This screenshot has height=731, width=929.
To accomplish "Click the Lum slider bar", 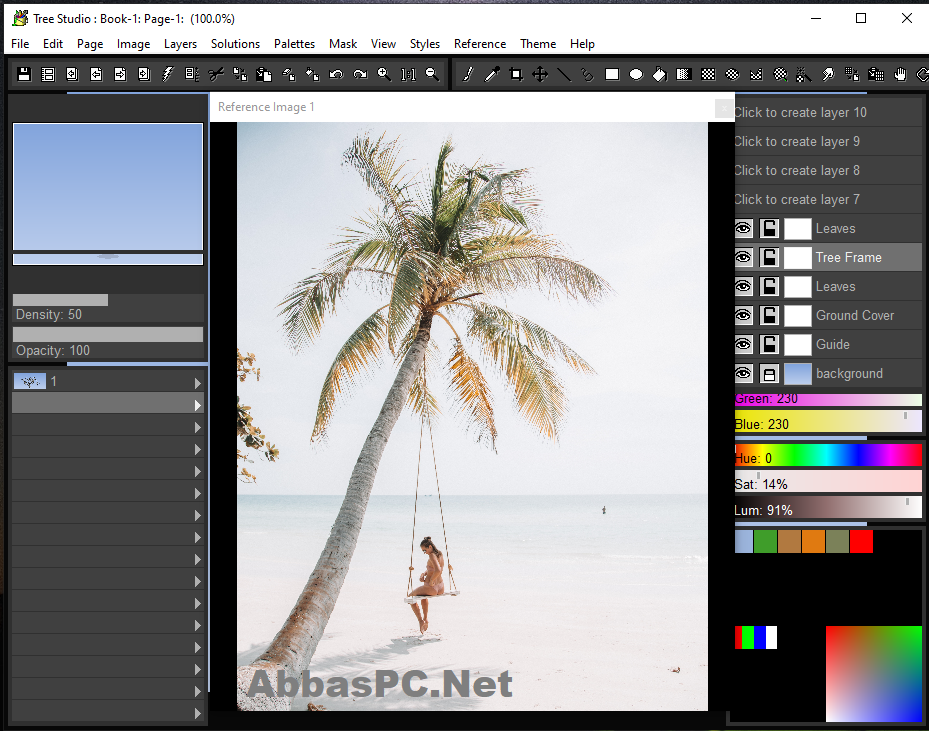I will pos(828,508).
